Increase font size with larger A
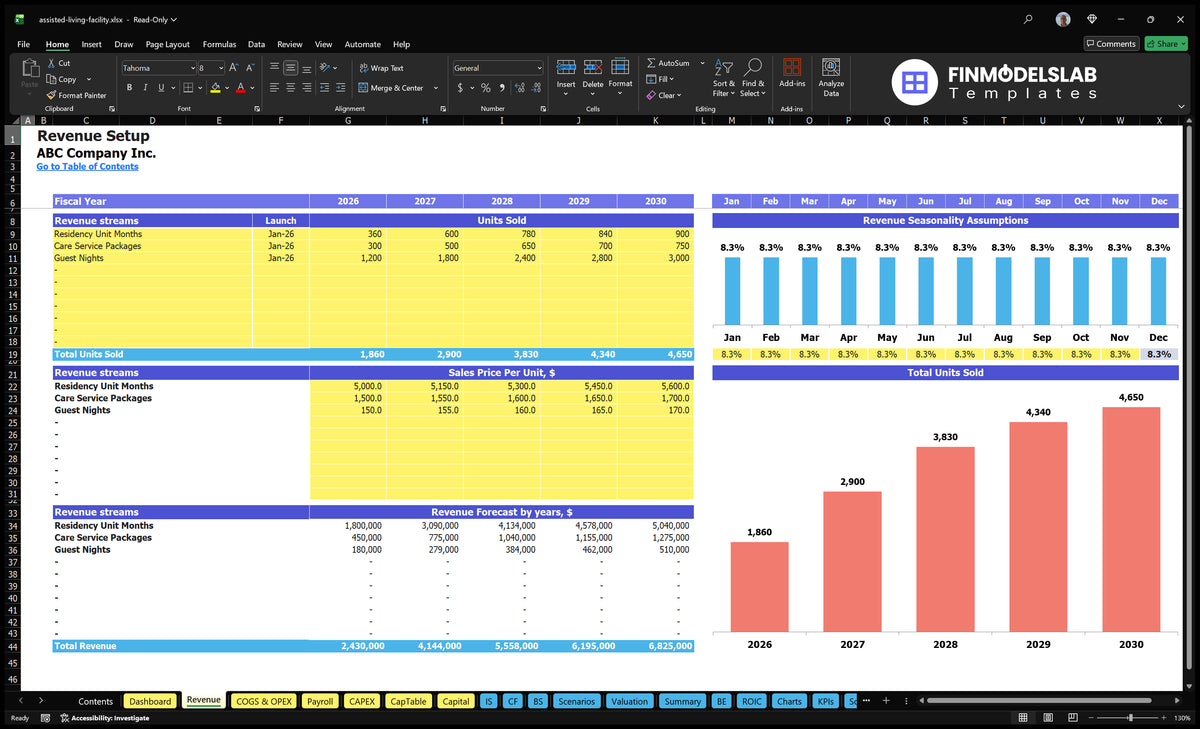 (234, 68)
